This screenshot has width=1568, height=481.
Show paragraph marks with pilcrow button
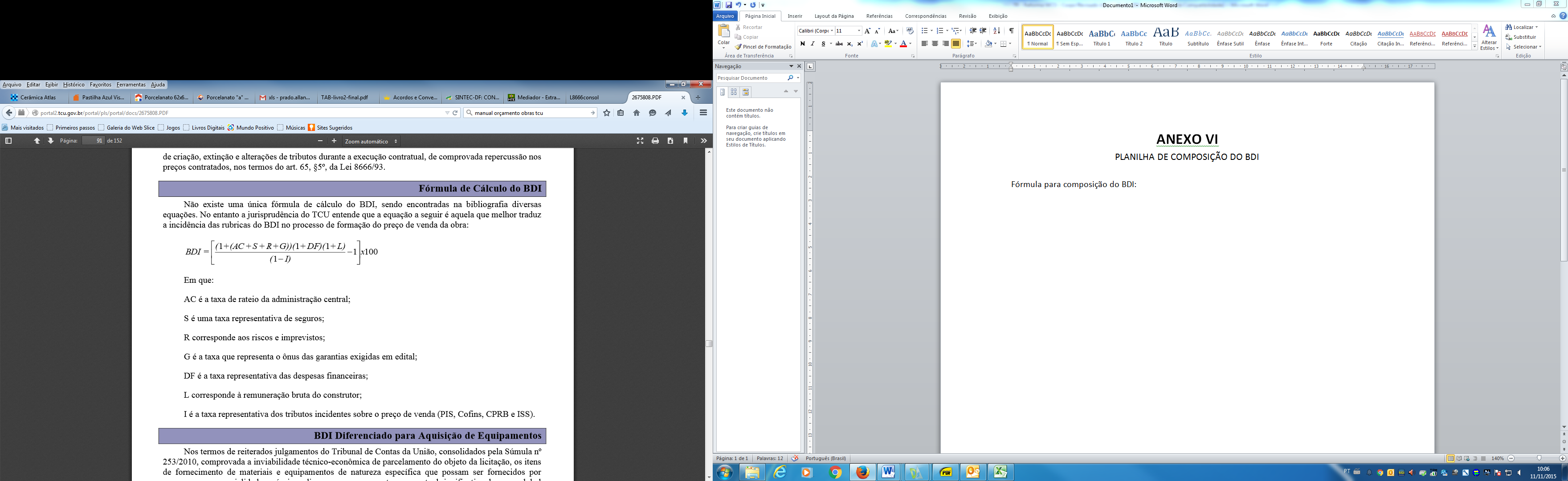tap(1011, 31)
